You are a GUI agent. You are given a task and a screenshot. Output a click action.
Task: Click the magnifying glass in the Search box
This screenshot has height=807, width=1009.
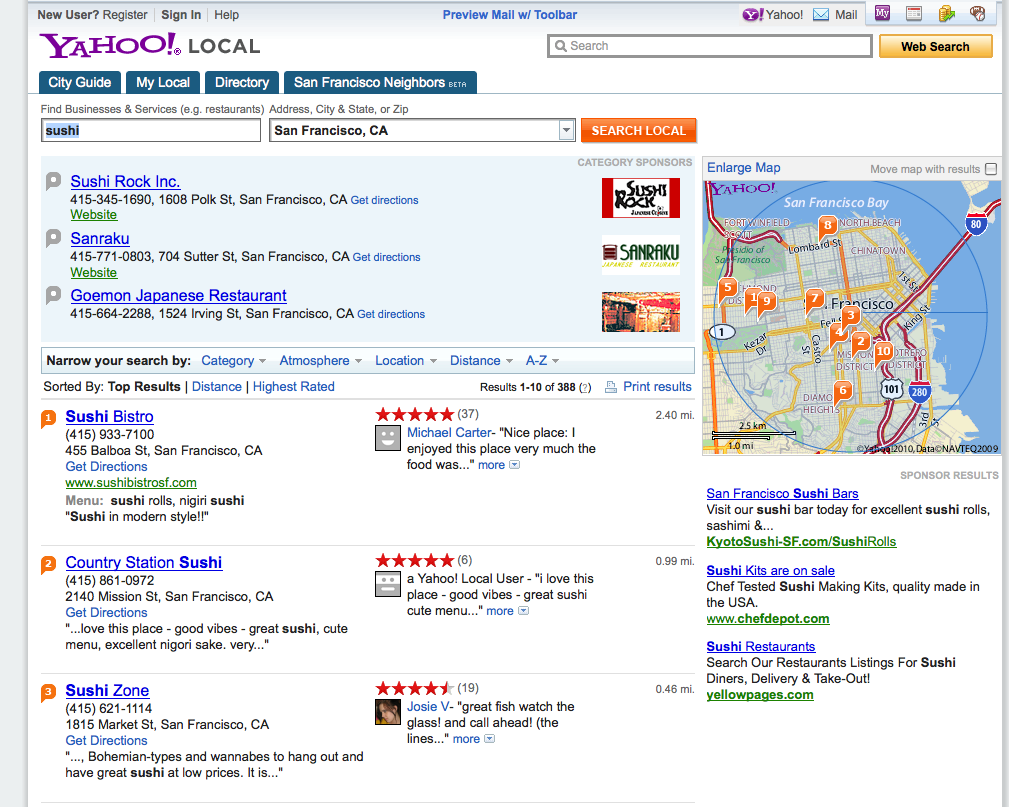[561, 46]
